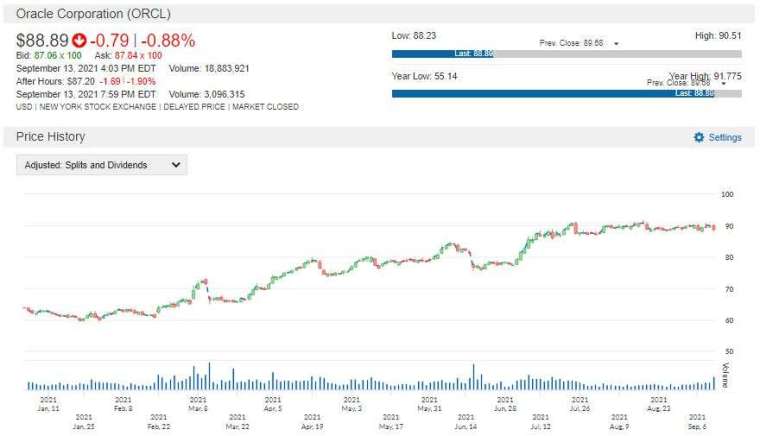The image size is (760, 436).
Task: Click the Oracle Corporation (ORCL) heading
Action: click(93, 14)
